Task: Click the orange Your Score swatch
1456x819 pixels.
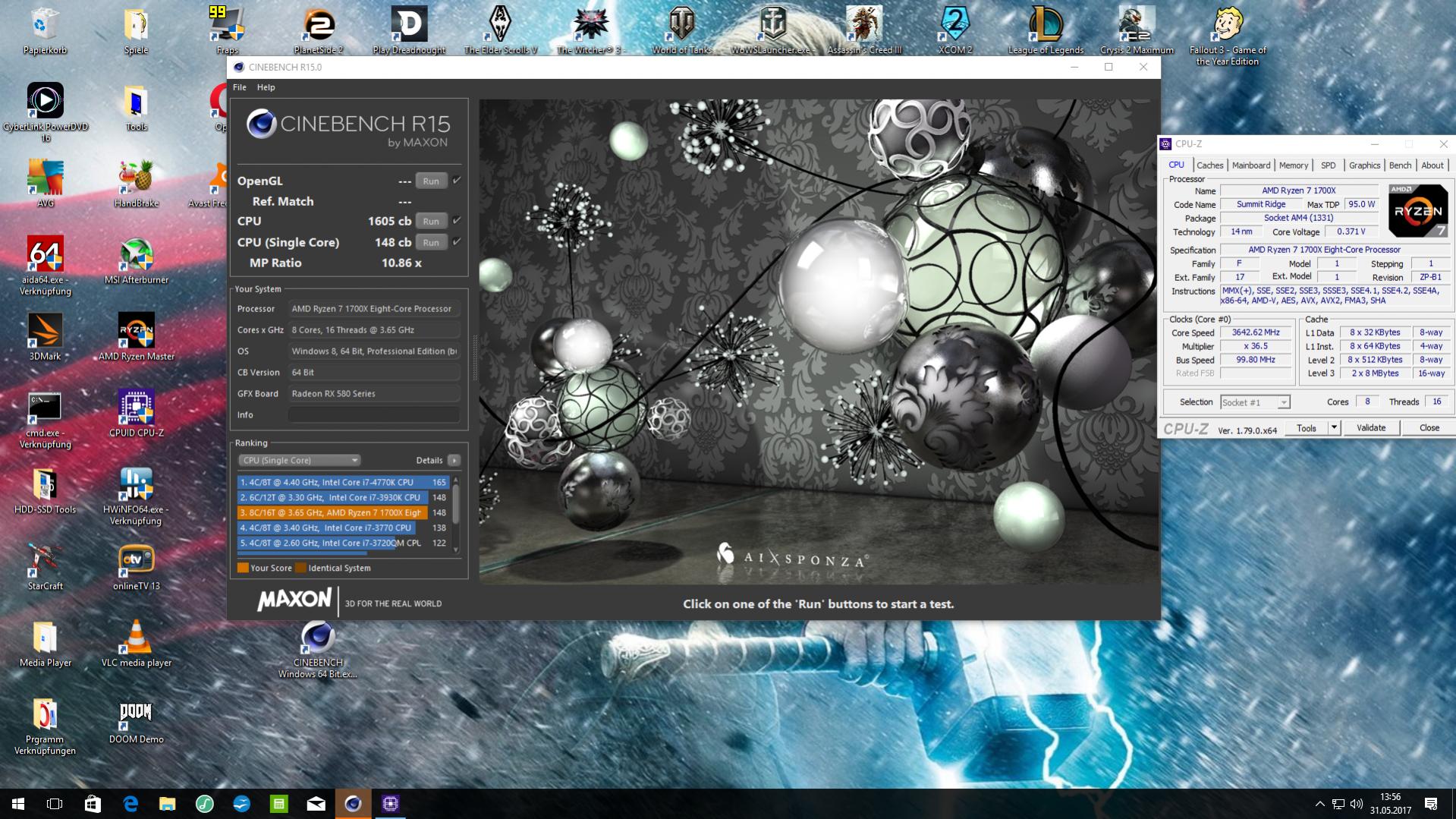Action: 243,568
